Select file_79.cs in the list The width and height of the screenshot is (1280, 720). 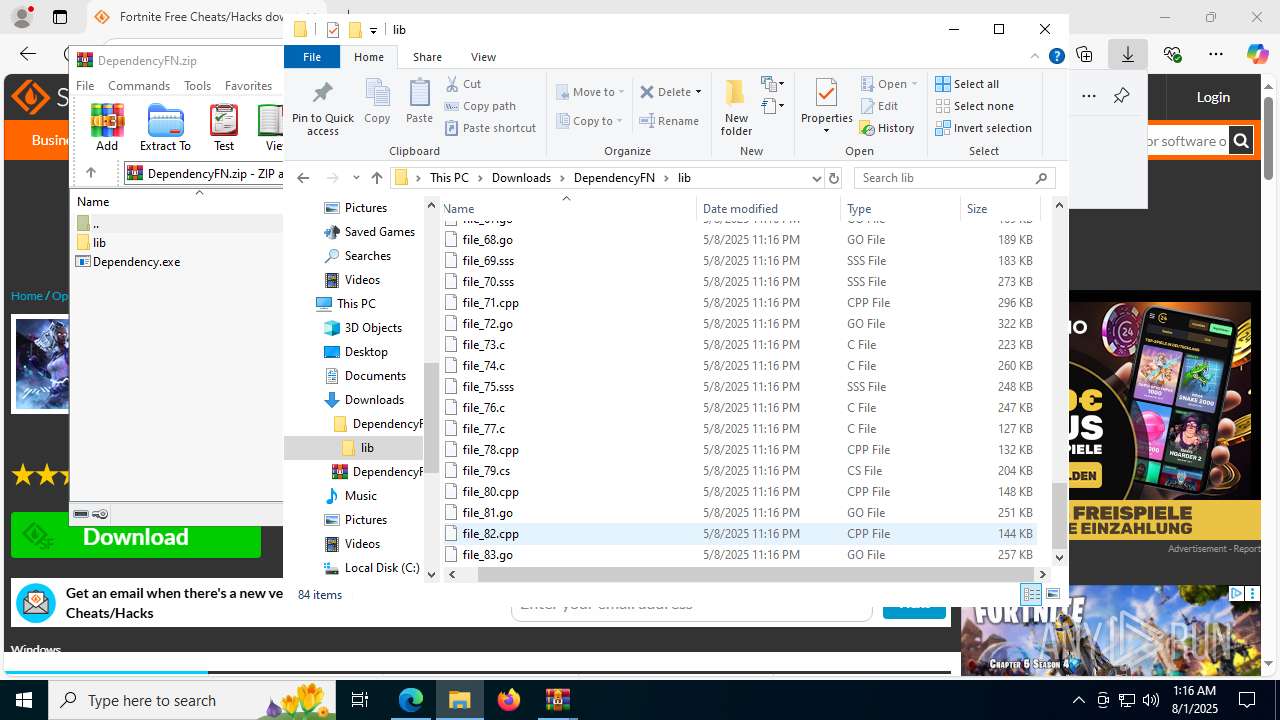(740, 471)
